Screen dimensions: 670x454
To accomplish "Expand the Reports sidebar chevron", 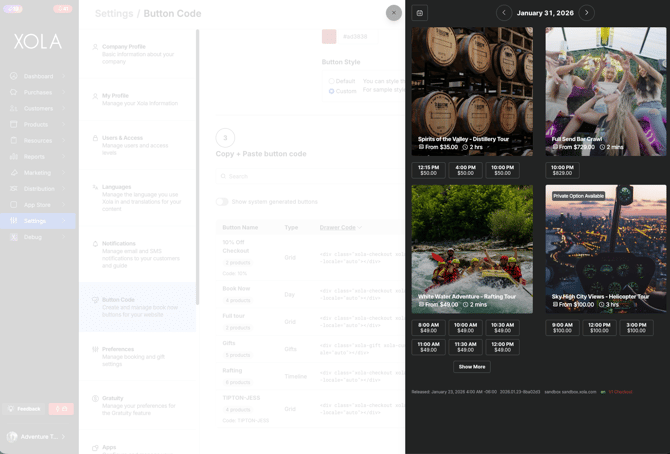I will (x=63, y=156).
